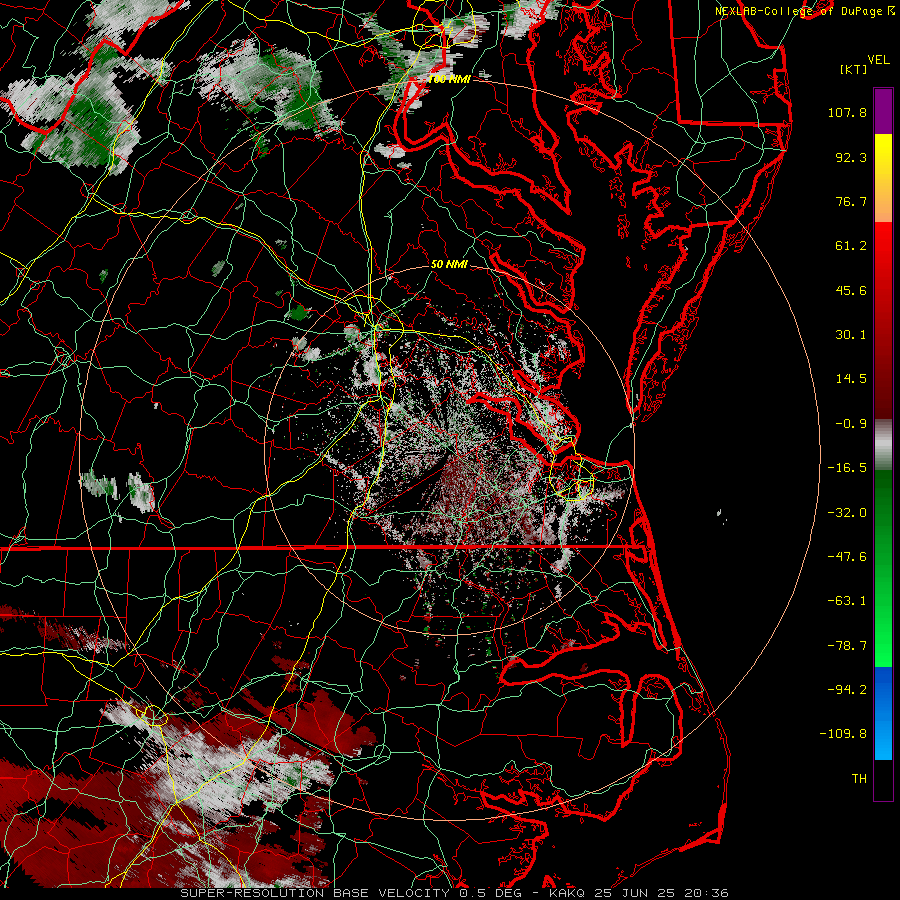This screenshot has height=900, width=900.
Task: Select the 30.1 scale value
Action: coord(851,335)
